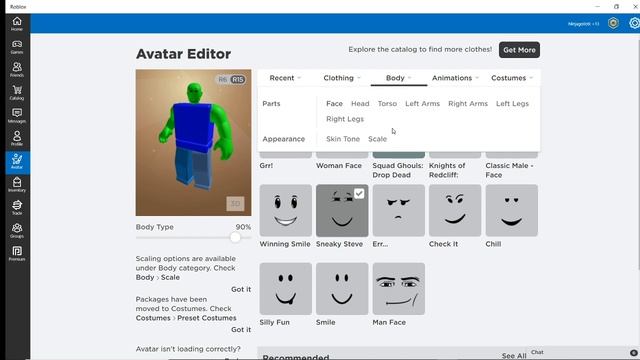Choose the Winning Smile face
The width and height of the screenshot is (640, 360).
(285, 211)
